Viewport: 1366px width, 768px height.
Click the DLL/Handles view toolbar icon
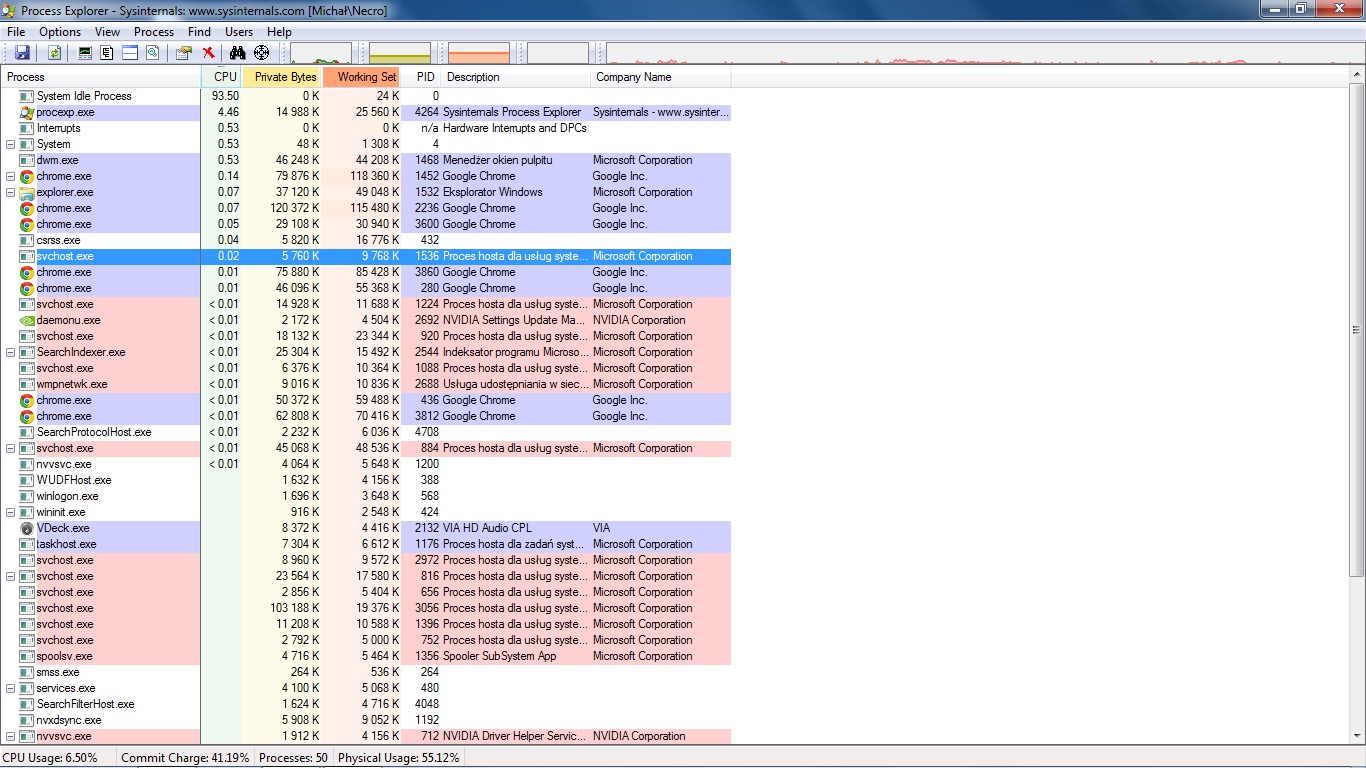[153, 53]
